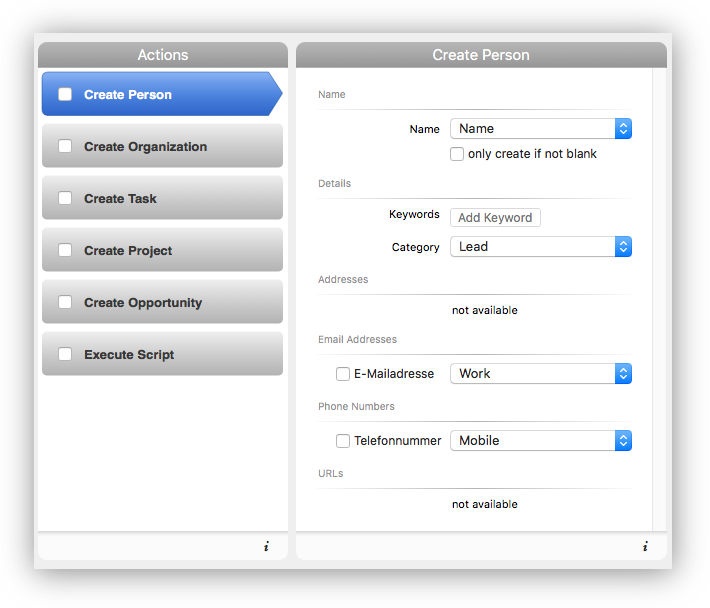
Task: Select the Execute Script action row
Action: (162, 354)
